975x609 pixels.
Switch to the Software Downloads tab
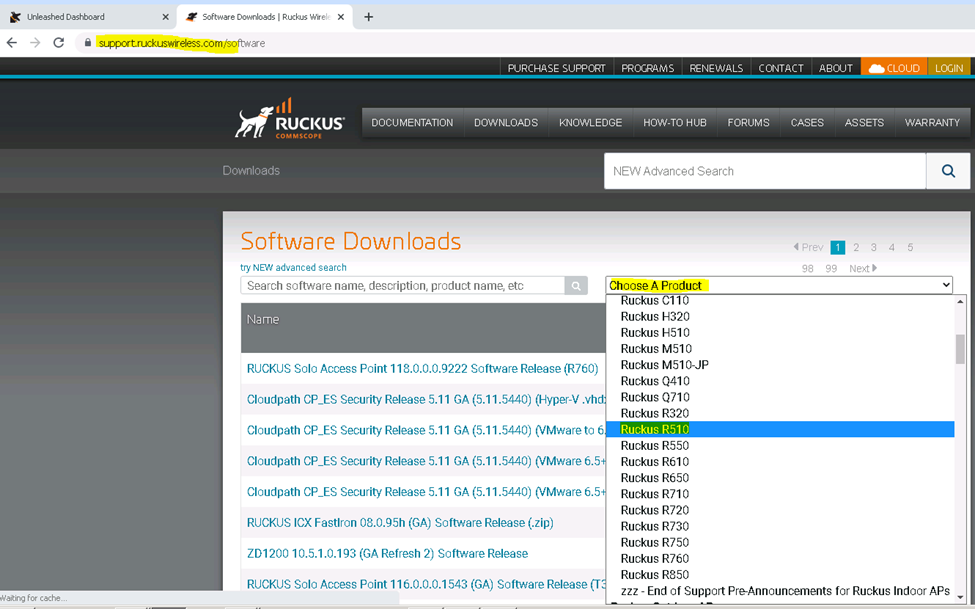(x=265, y=17)
